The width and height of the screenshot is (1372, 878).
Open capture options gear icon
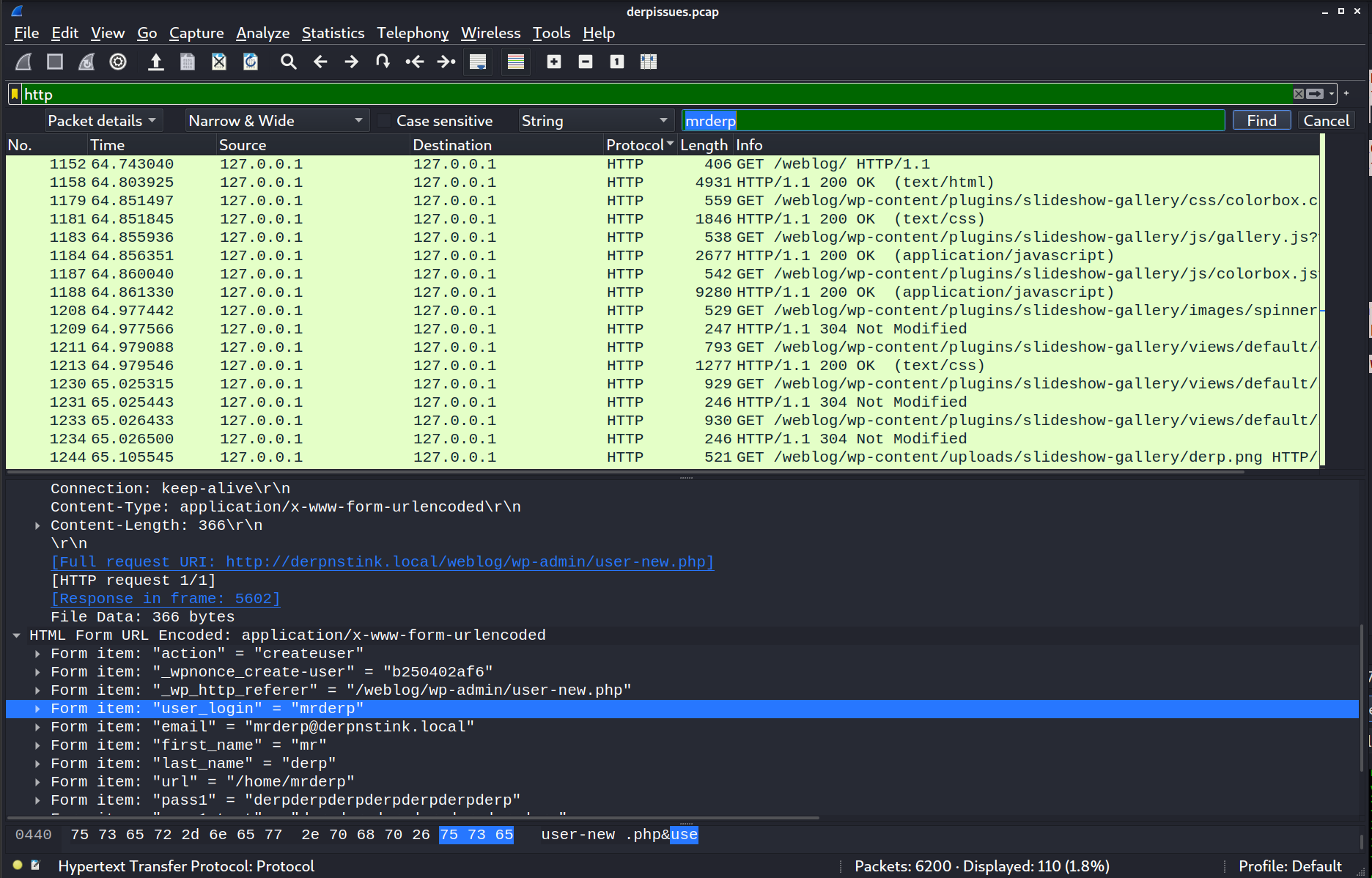point(118,62)
